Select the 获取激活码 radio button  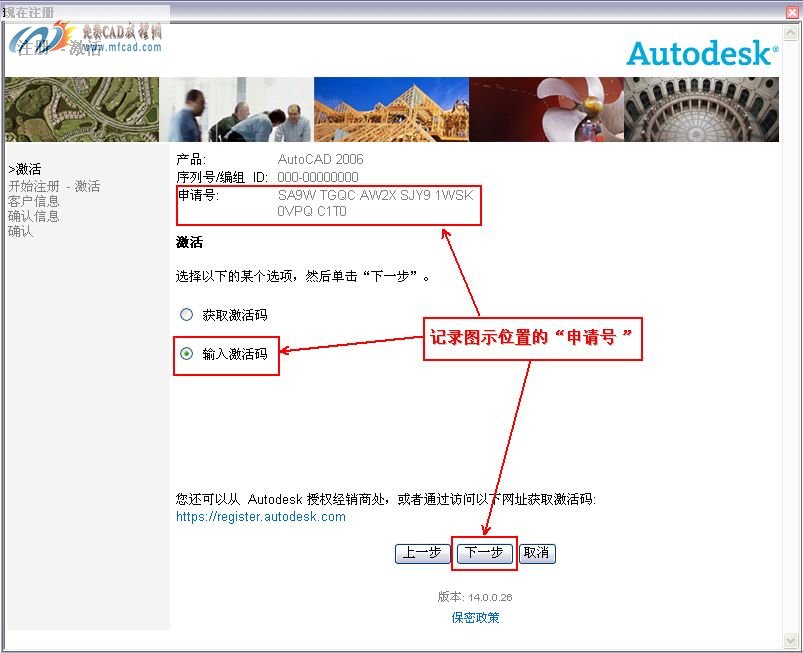pos(186,314)
